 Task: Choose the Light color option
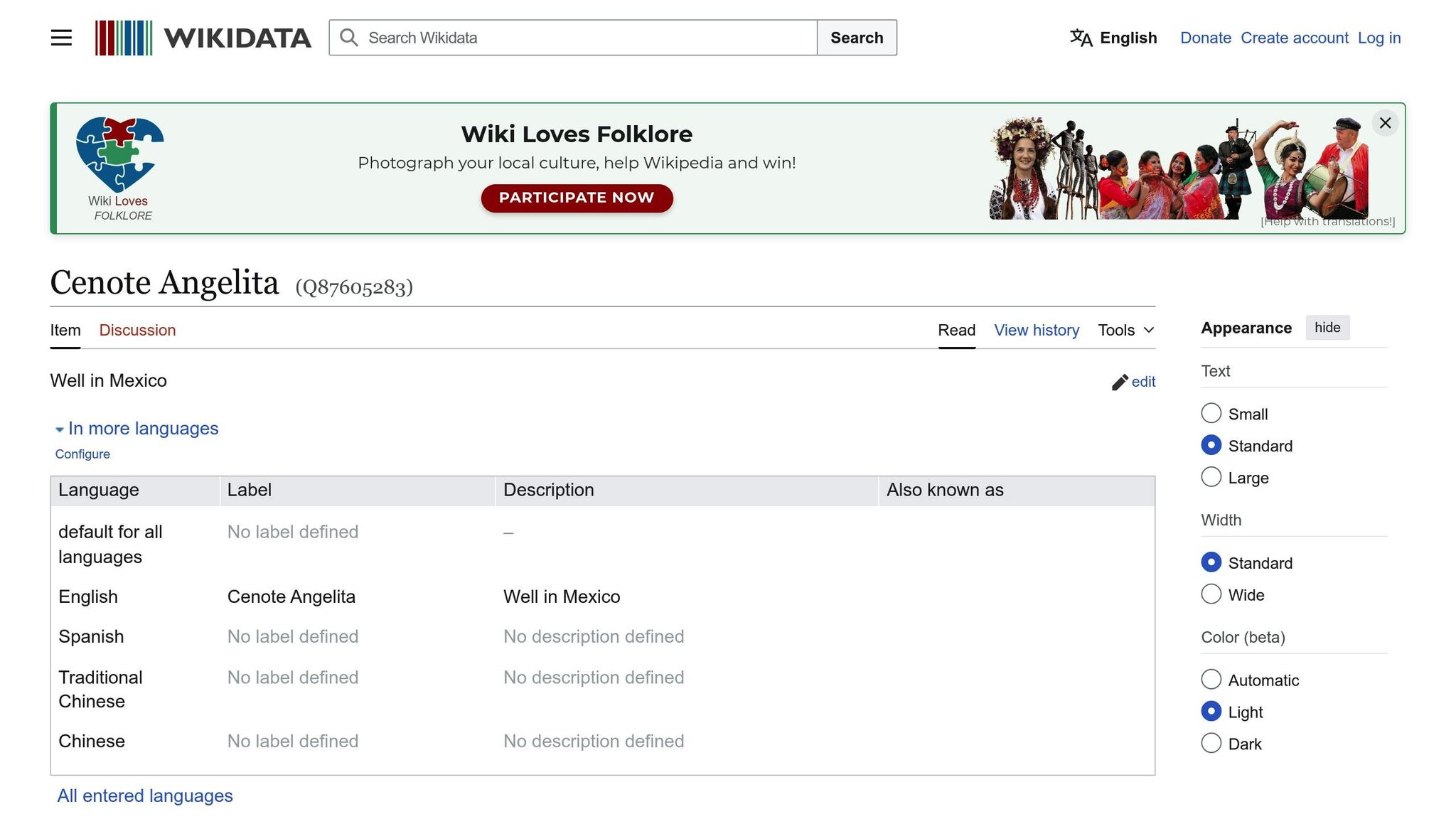(x=1211, y=712)
